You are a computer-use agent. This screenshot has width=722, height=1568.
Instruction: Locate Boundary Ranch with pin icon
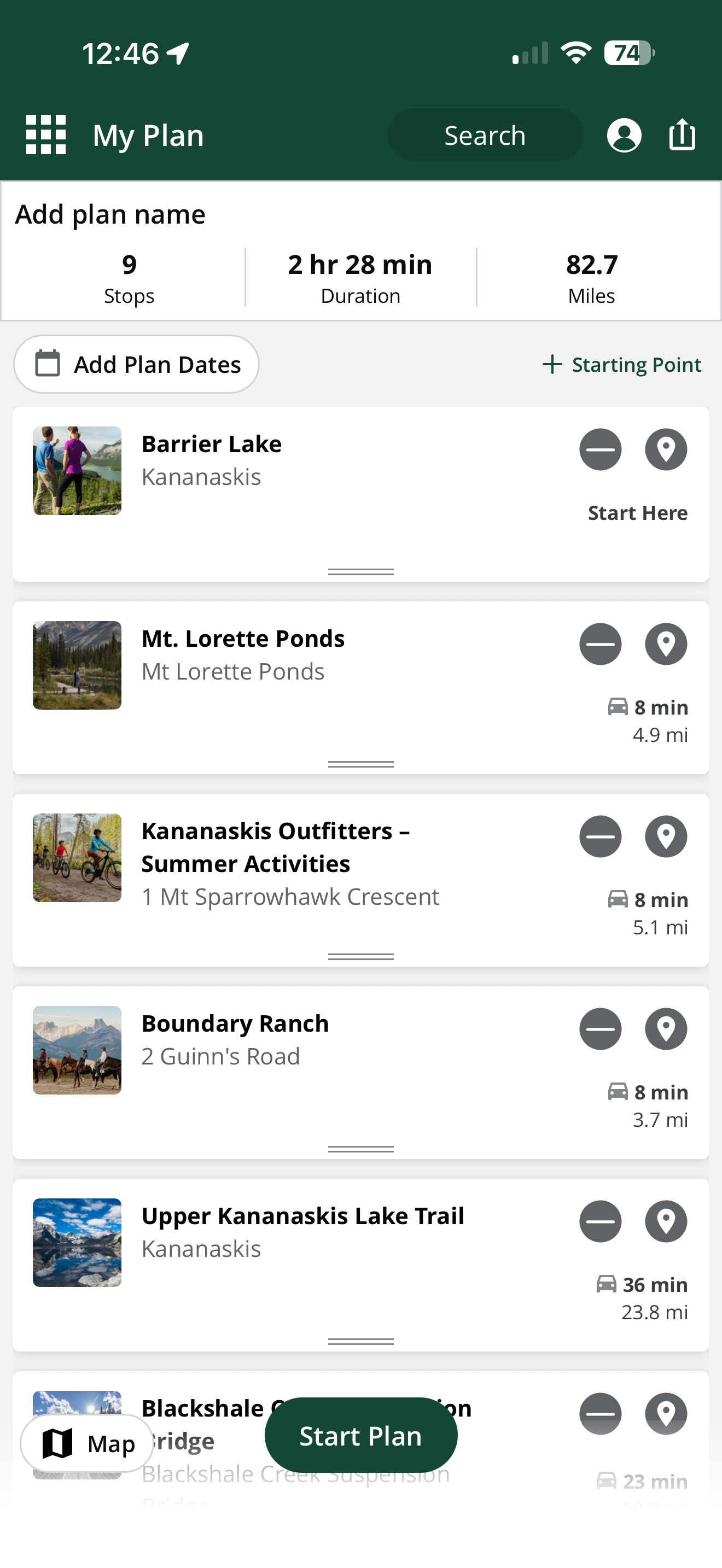click(666, 1029)
